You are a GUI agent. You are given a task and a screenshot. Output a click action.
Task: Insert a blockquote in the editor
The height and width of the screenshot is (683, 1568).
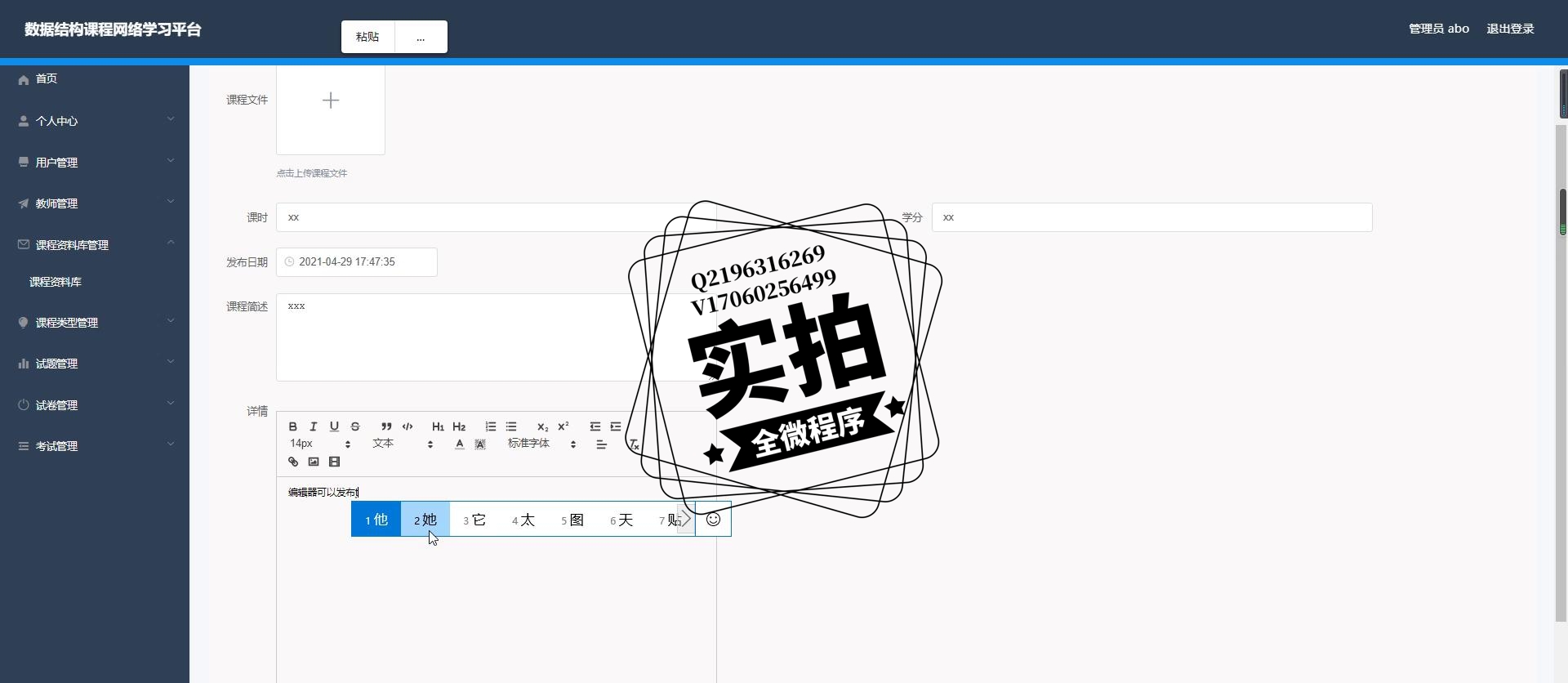(x=386, y=426)
